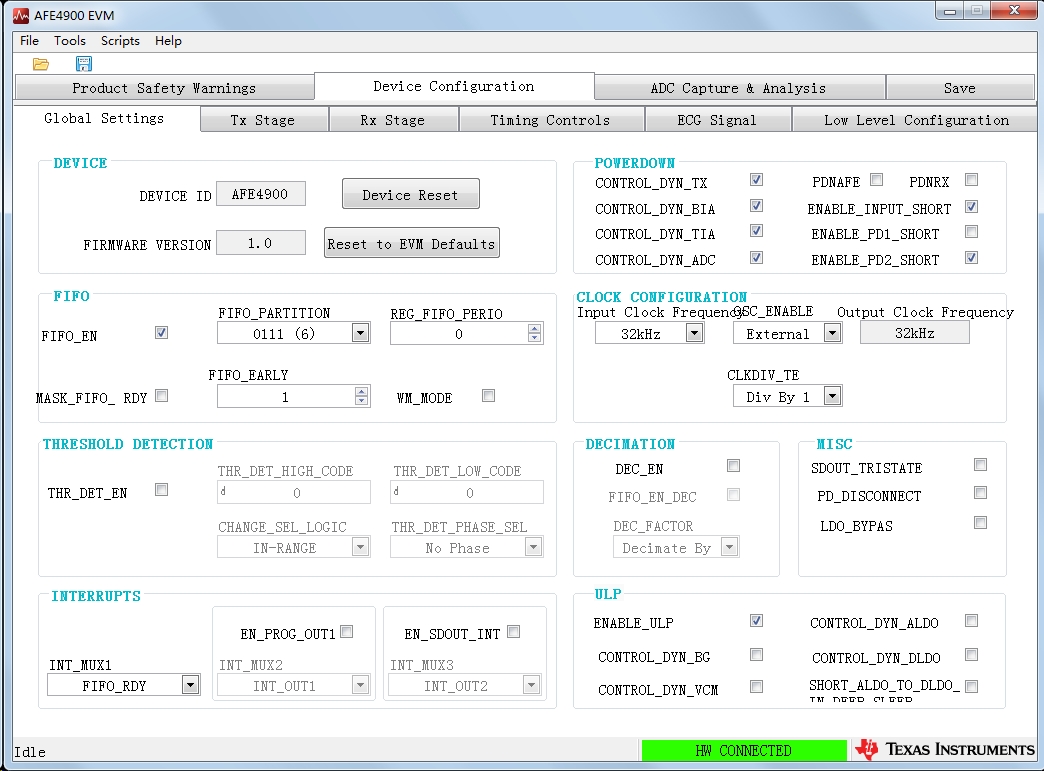Image resolution: width=1044 pixels, height=771 pixels.
Task: Decrement FIFO_EARLY spinner down arrow
Action: point(362,401)
